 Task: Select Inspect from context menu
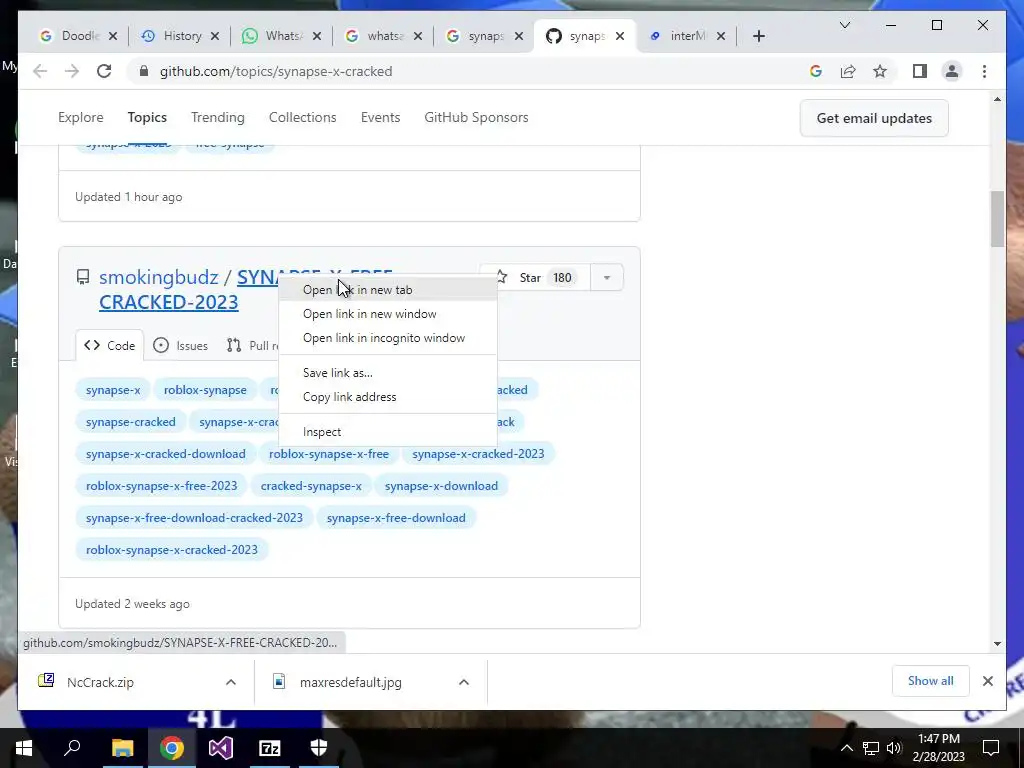(x=388, y=432)
